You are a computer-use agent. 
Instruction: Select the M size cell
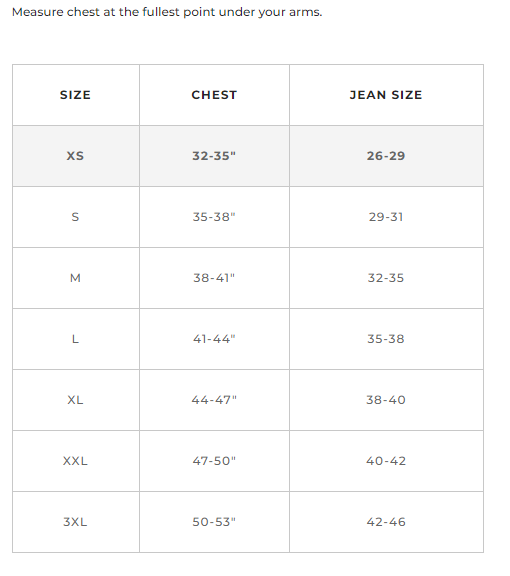point(75,278)
